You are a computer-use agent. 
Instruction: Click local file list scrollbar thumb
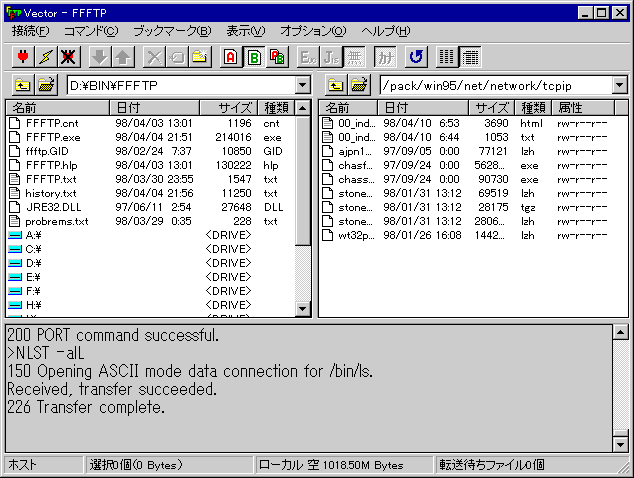pos(302,181)
